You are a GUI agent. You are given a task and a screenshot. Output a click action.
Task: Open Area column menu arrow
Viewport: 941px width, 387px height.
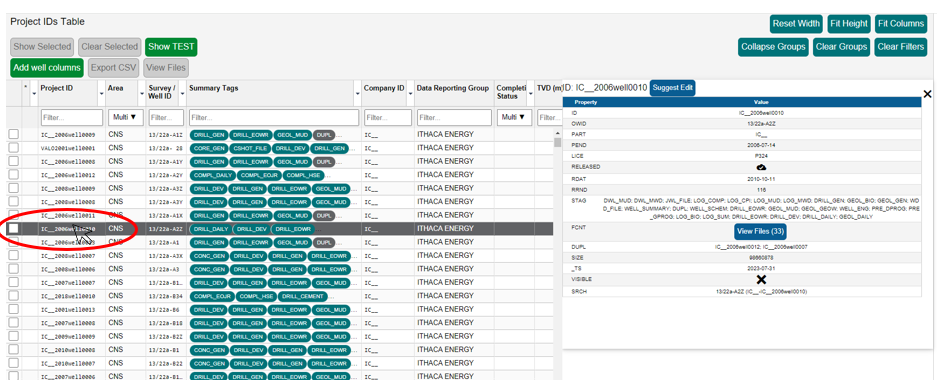(142, 94)
